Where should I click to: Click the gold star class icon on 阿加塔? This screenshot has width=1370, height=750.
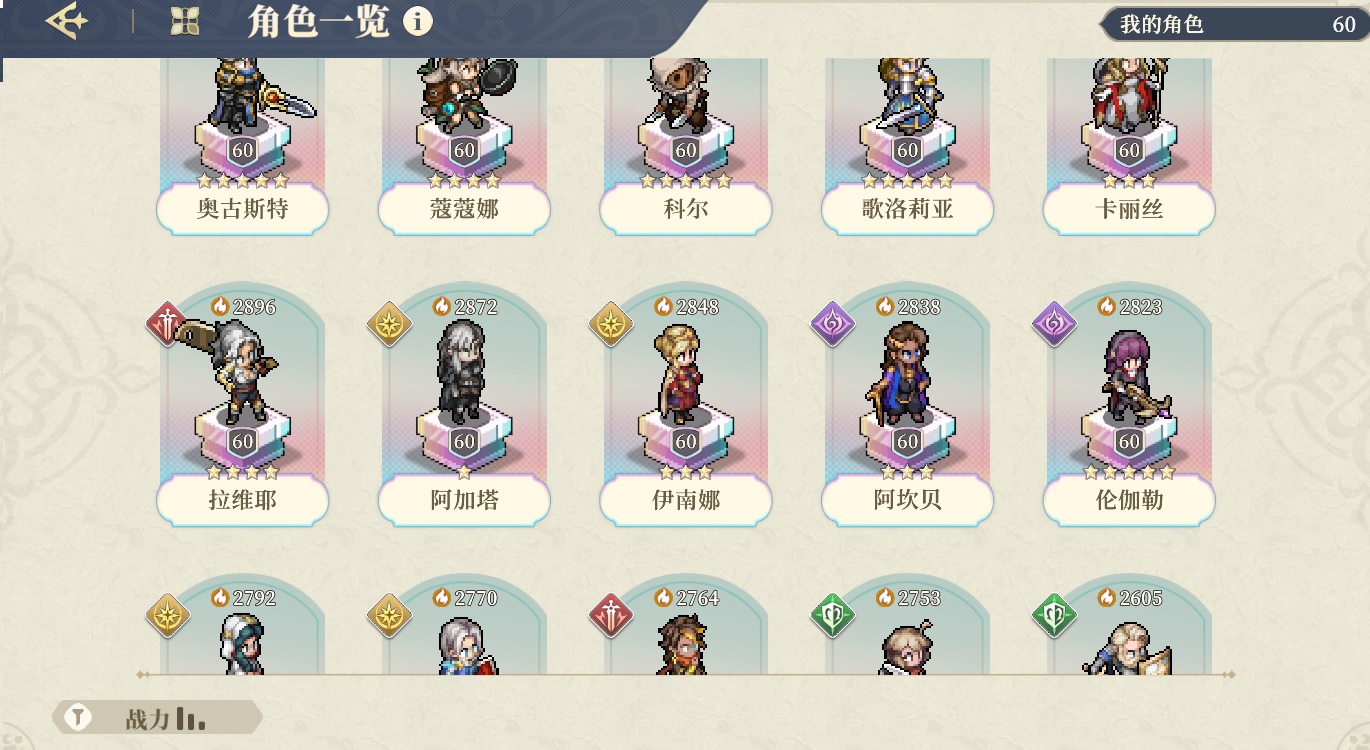tap(389, 324)
